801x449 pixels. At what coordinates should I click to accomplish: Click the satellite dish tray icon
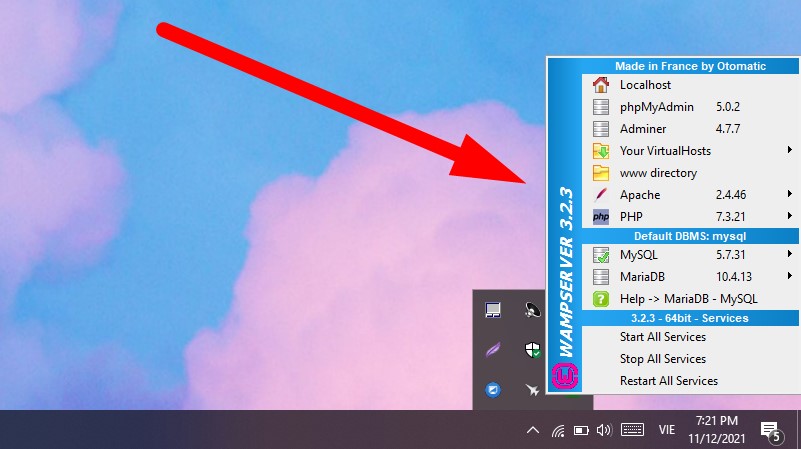[532, 310]
